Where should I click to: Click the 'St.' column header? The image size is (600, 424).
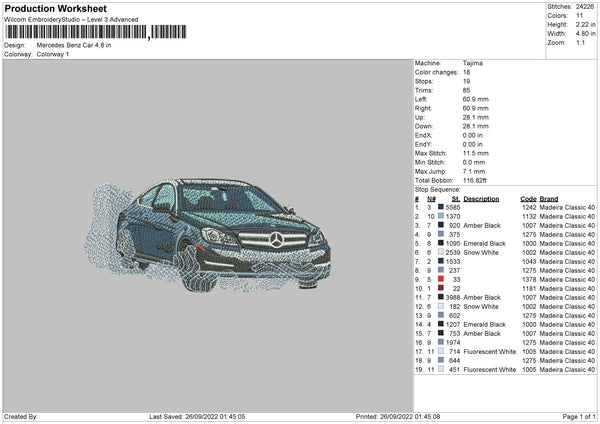coord(456,199)
